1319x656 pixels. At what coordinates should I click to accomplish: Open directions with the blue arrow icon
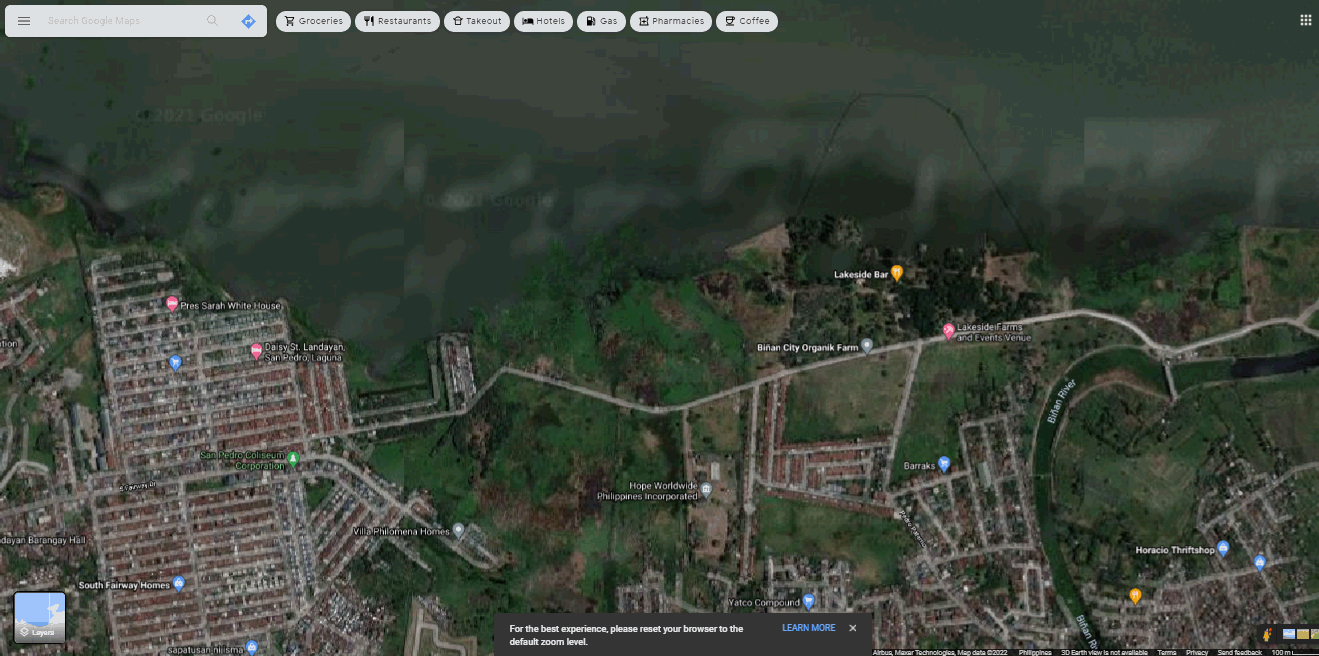click(x=248, y=21)
